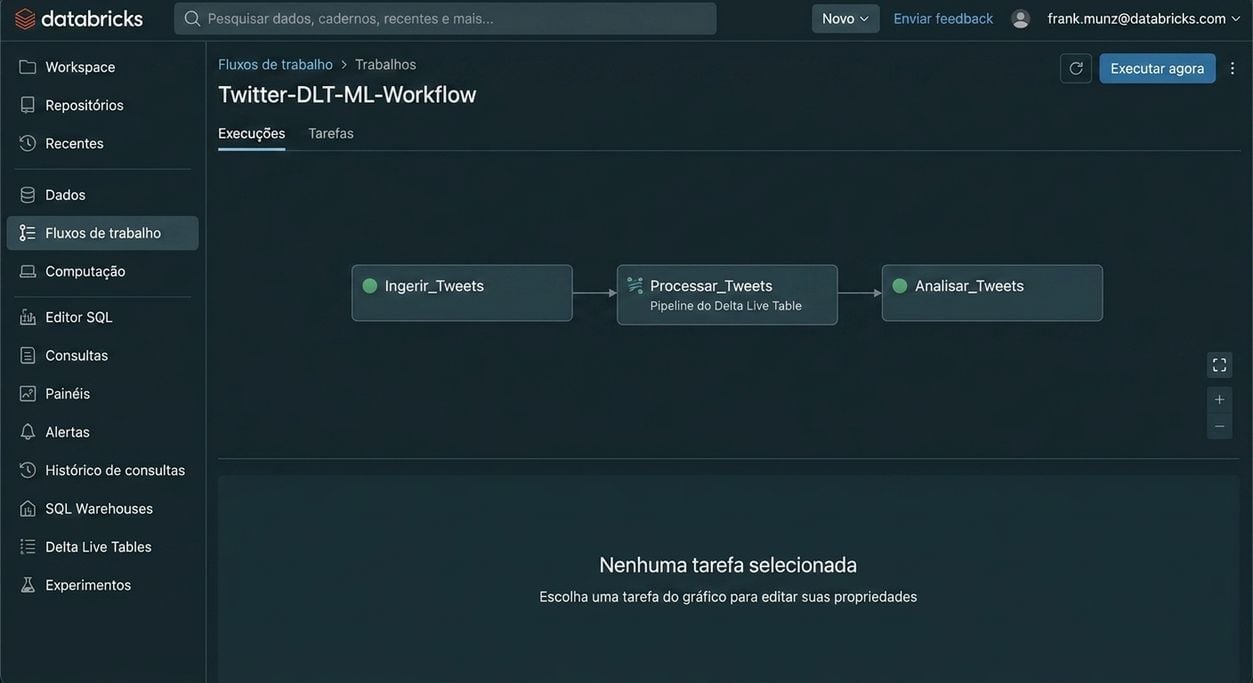Viewport: 1253px width, 683px height.
Task: Open Editor SQL from the sidebar
Action: 102,317
